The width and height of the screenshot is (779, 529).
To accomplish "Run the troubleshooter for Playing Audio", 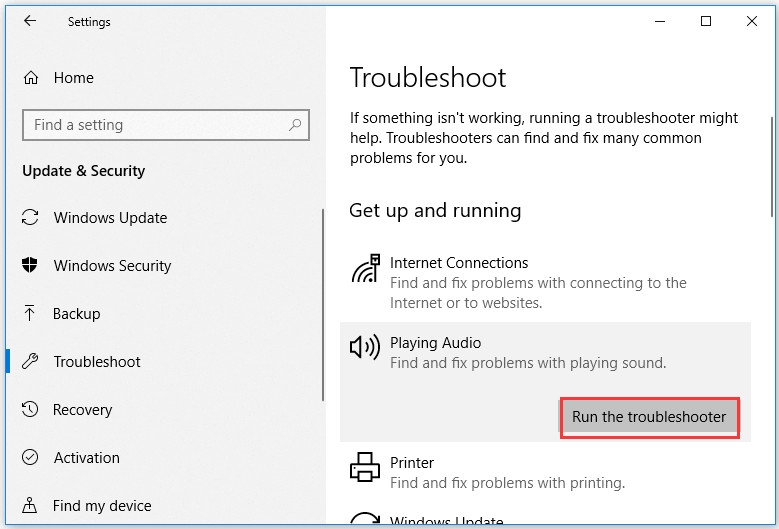I will pyautogui.click(x=649, y=417).
